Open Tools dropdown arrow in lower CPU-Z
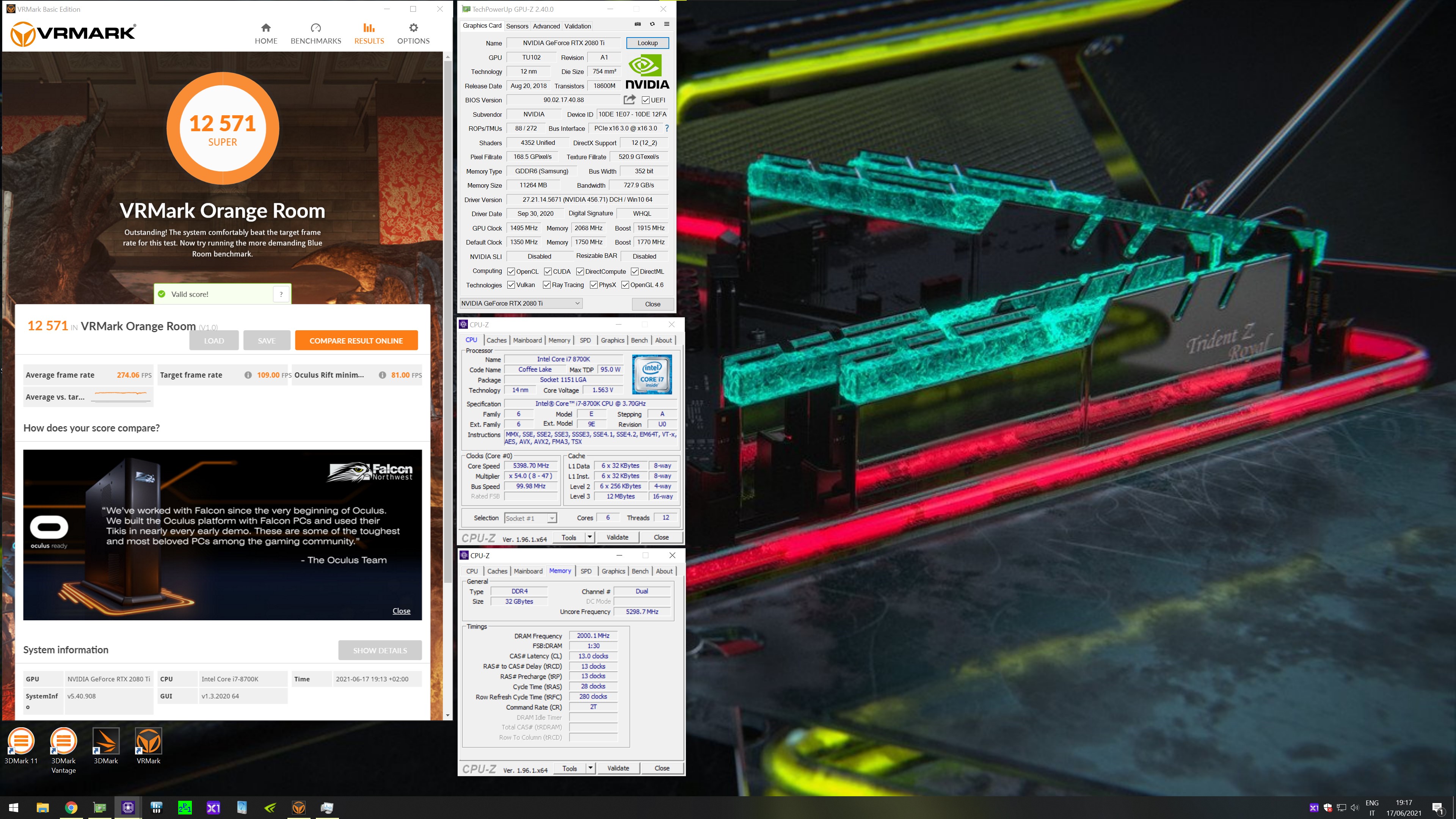 (x=590, y=768)
